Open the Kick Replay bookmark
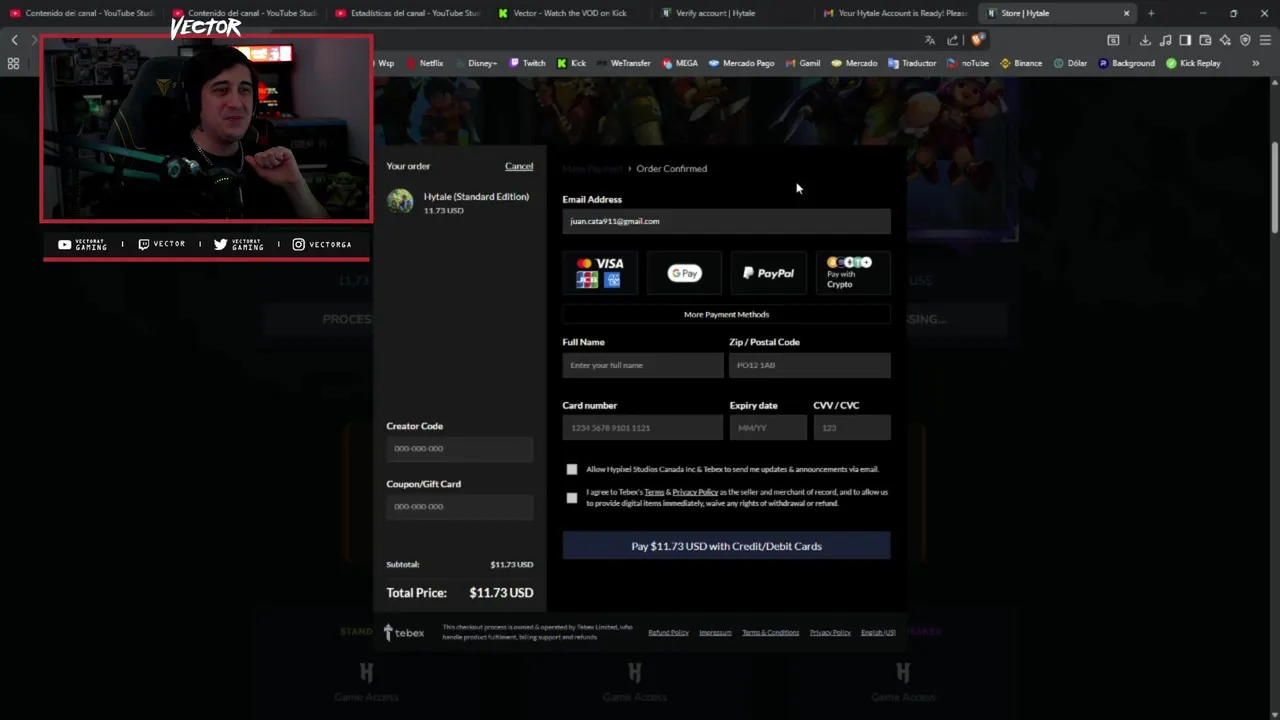Screen dimensions: 1280x720 click(x=1193, y=63)
